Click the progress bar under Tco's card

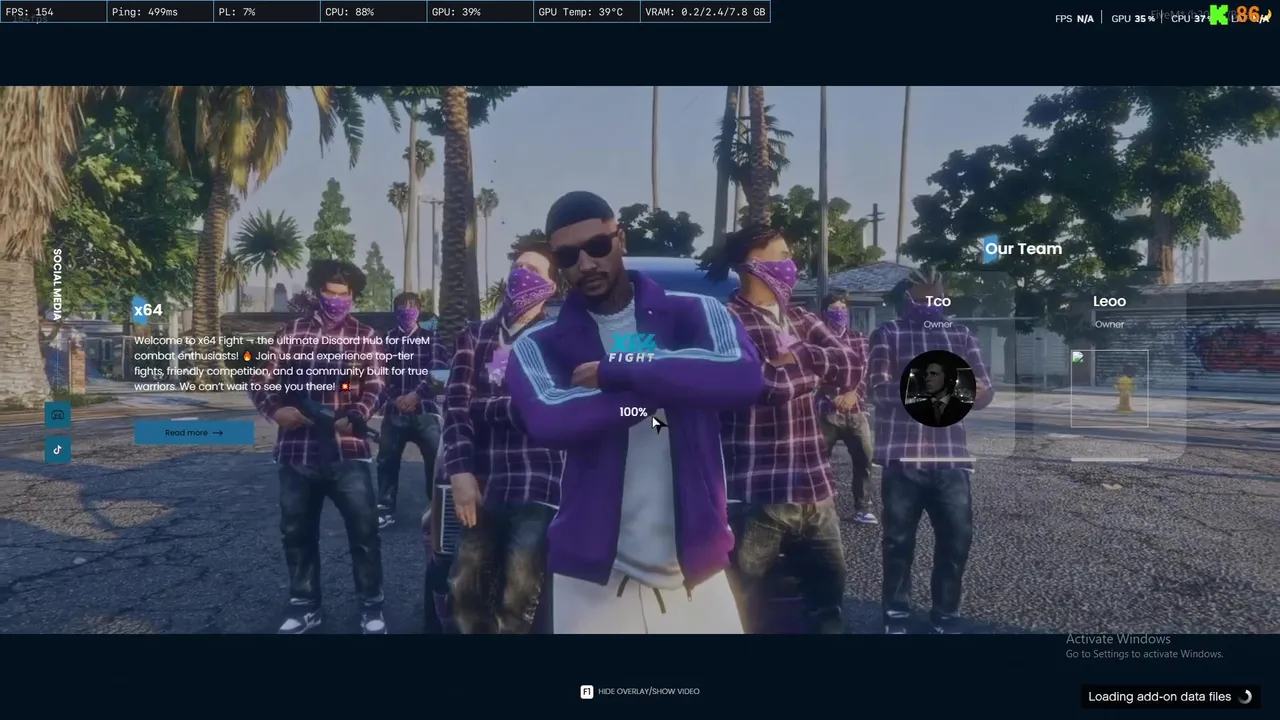coord(938,460)
